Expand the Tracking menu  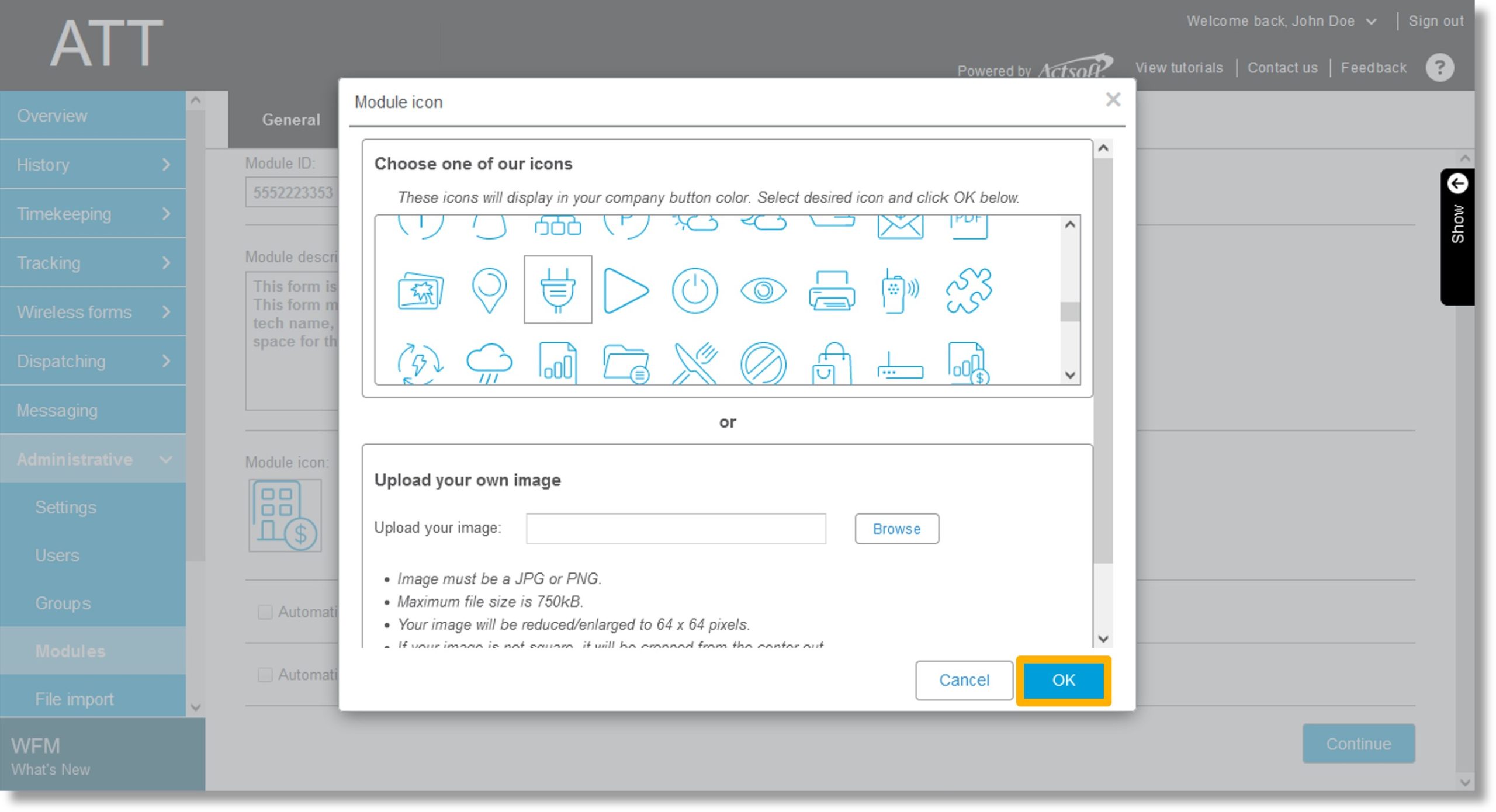point(93,263)
